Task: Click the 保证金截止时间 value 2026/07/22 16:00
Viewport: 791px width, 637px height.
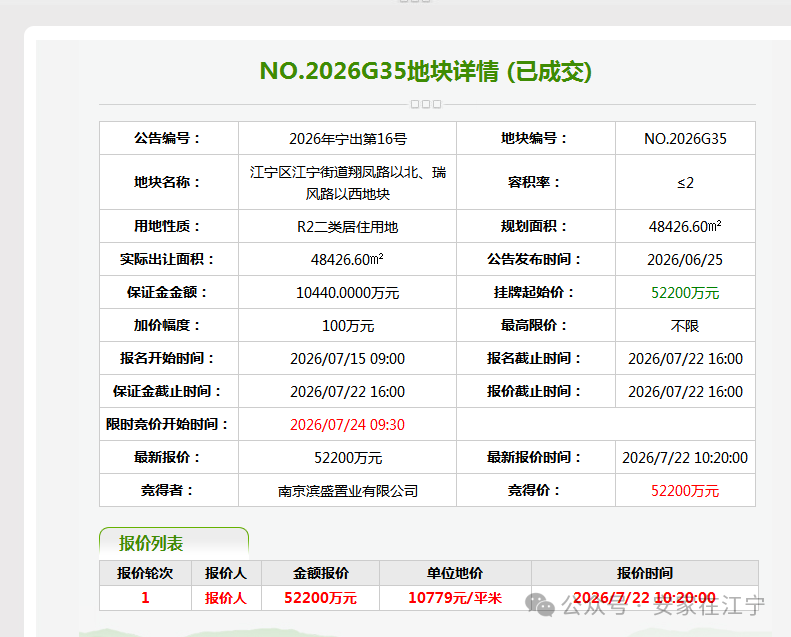Action: (x=348, y=391)
